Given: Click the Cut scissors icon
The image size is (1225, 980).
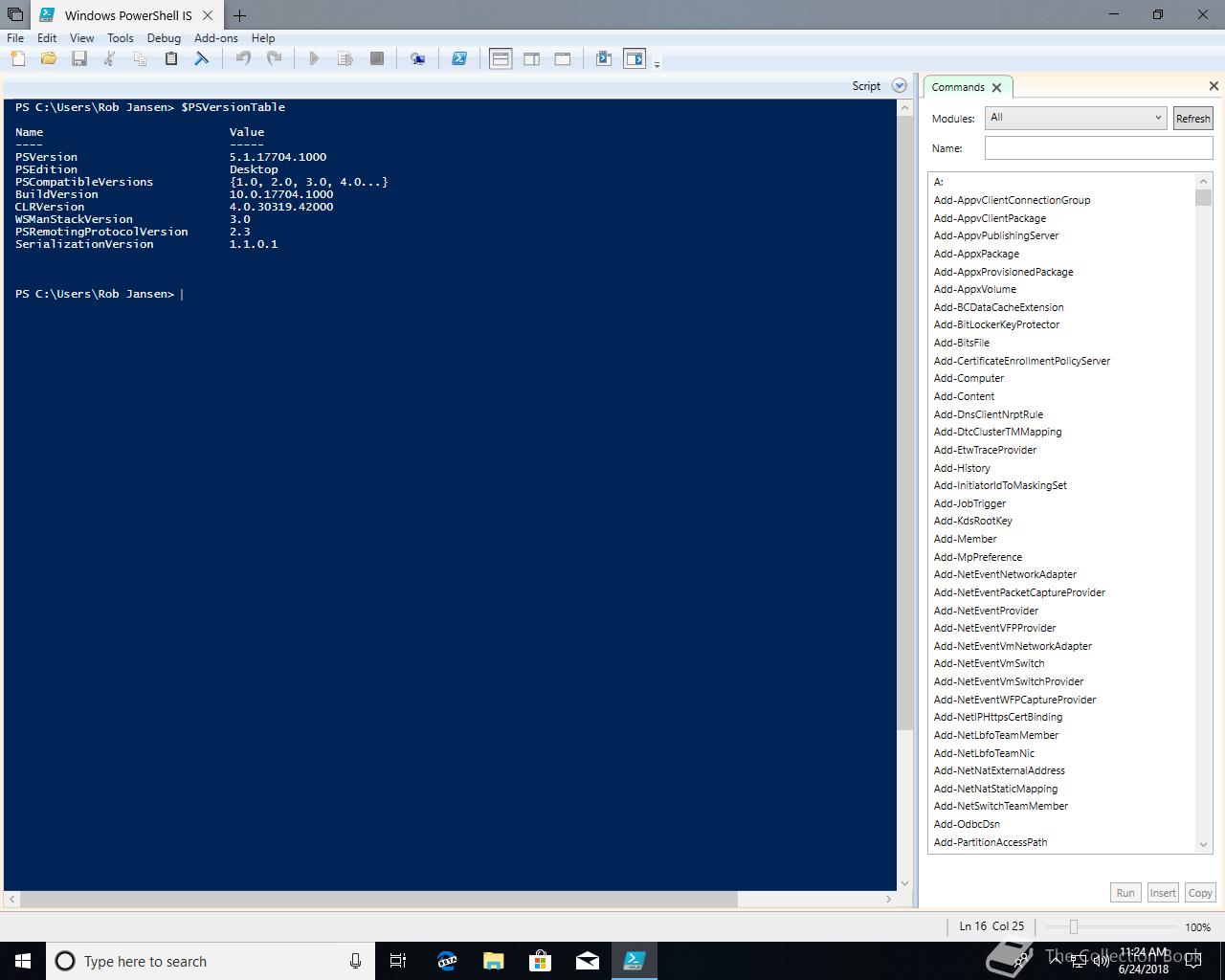Looking at the screenshot, I should coord(109,59).
